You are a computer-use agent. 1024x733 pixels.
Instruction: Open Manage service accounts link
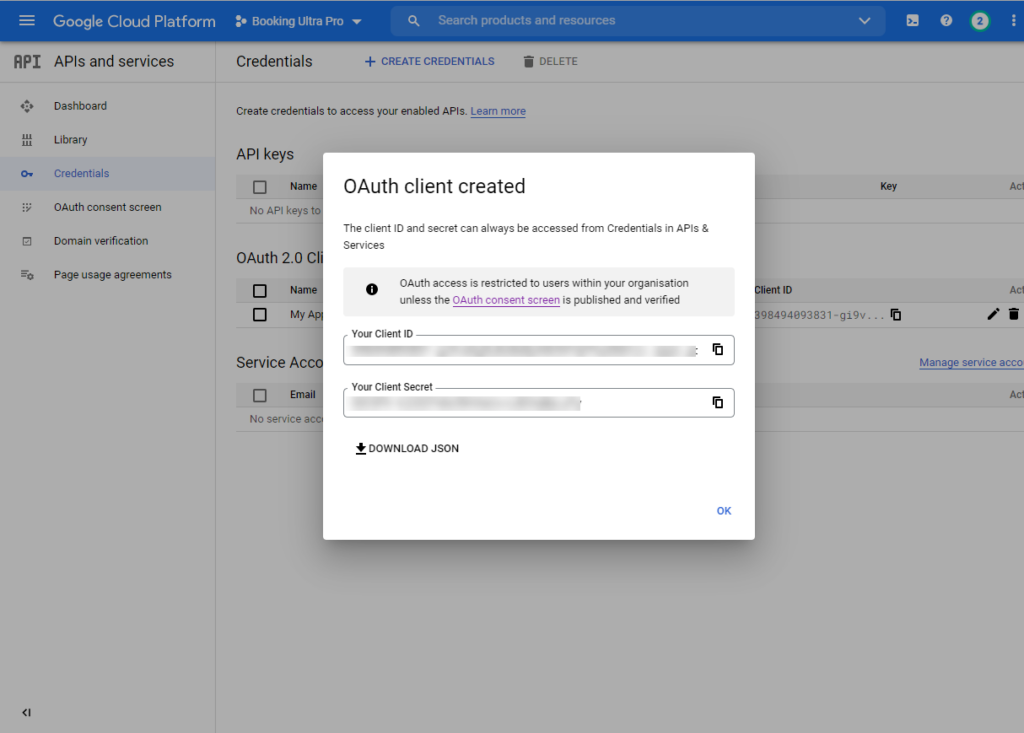coord(971,363)
